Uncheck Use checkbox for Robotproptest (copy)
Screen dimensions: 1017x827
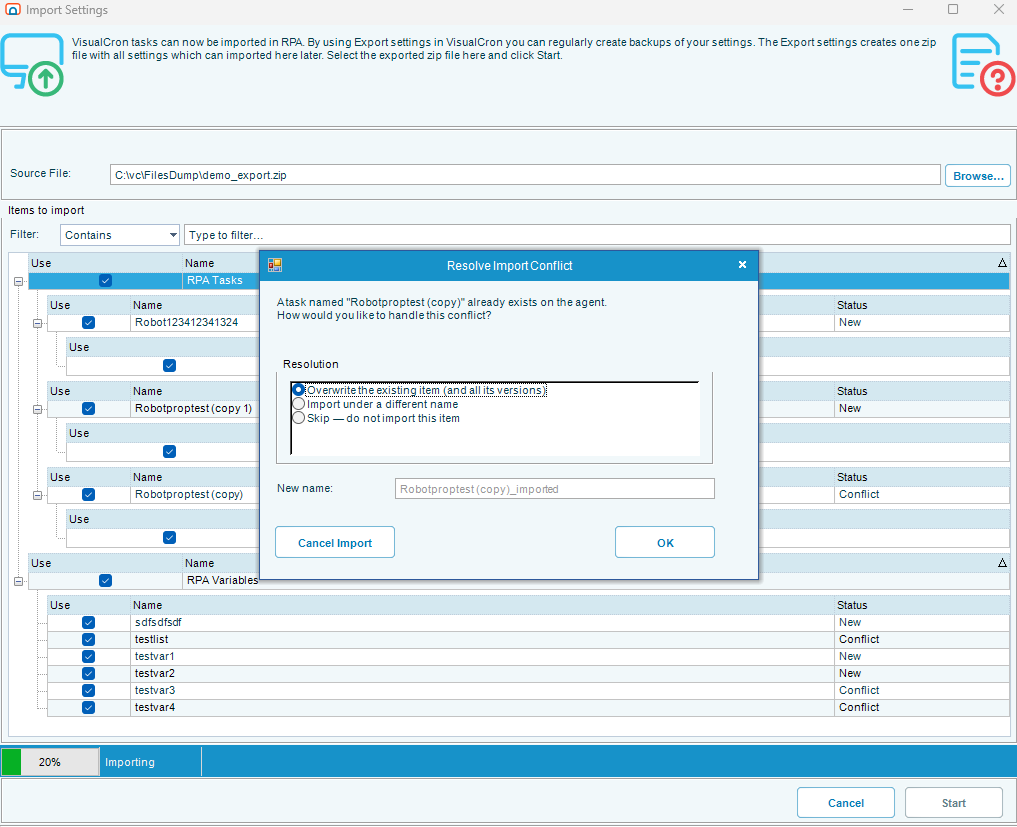[88, 494]
